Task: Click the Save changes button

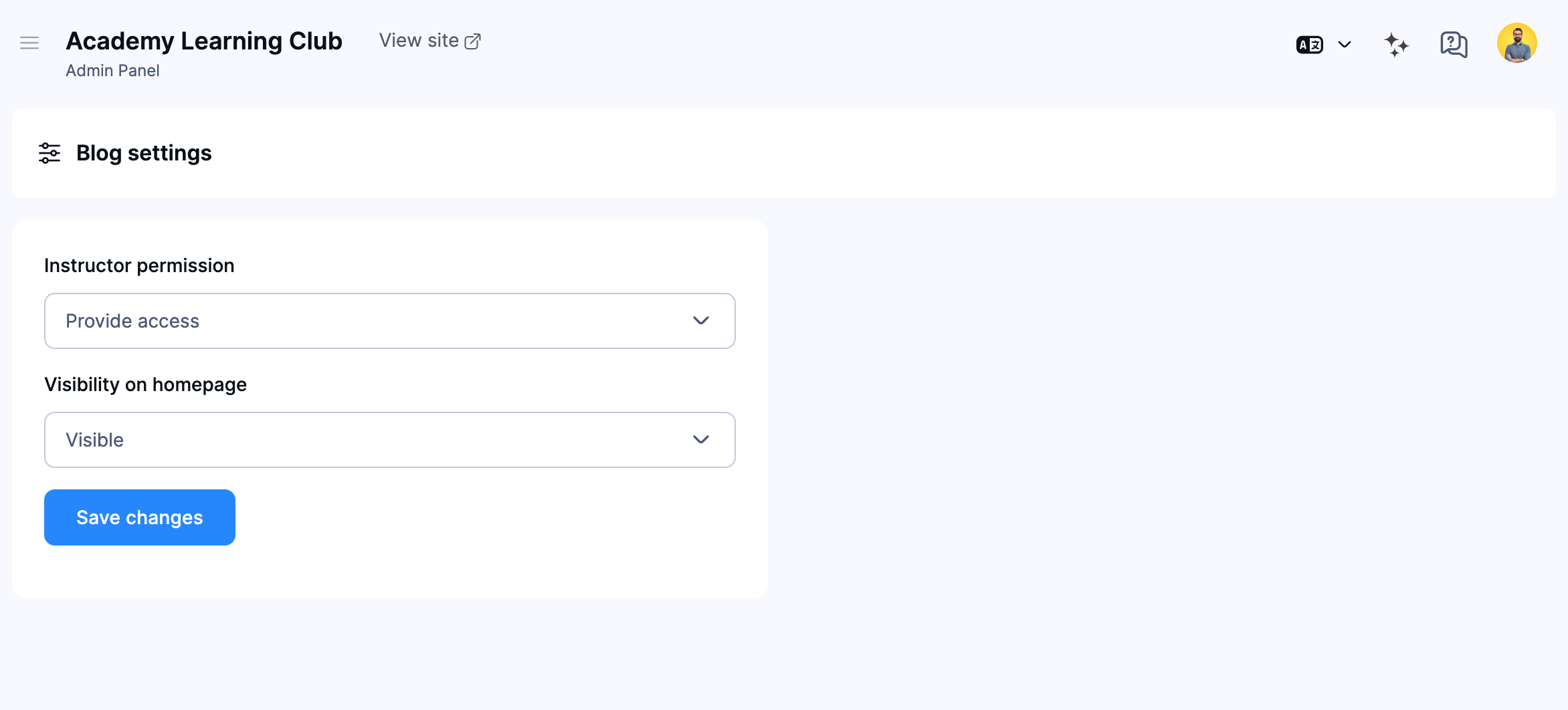Action: [139, 517]
